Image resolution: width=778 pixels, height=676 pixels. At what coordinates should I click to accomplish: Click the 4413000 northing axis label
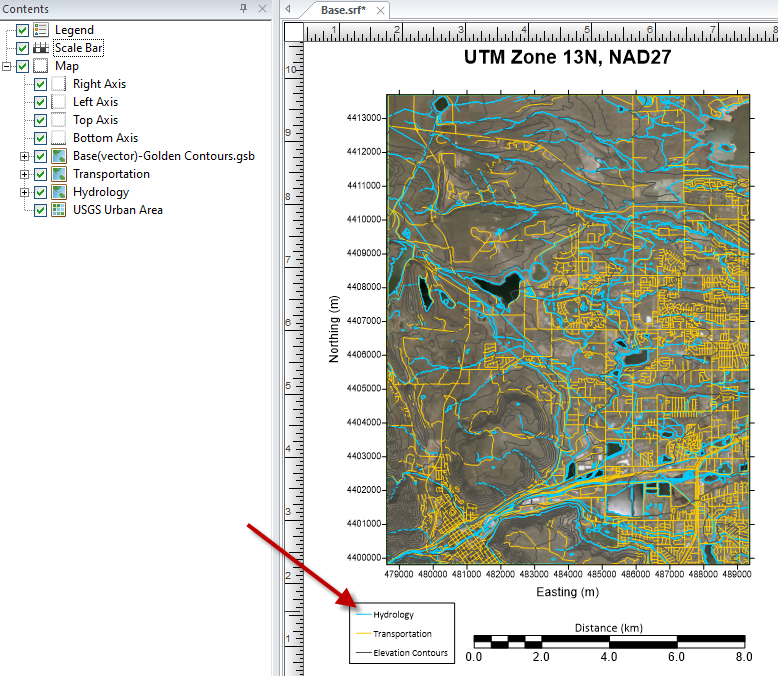364,118
